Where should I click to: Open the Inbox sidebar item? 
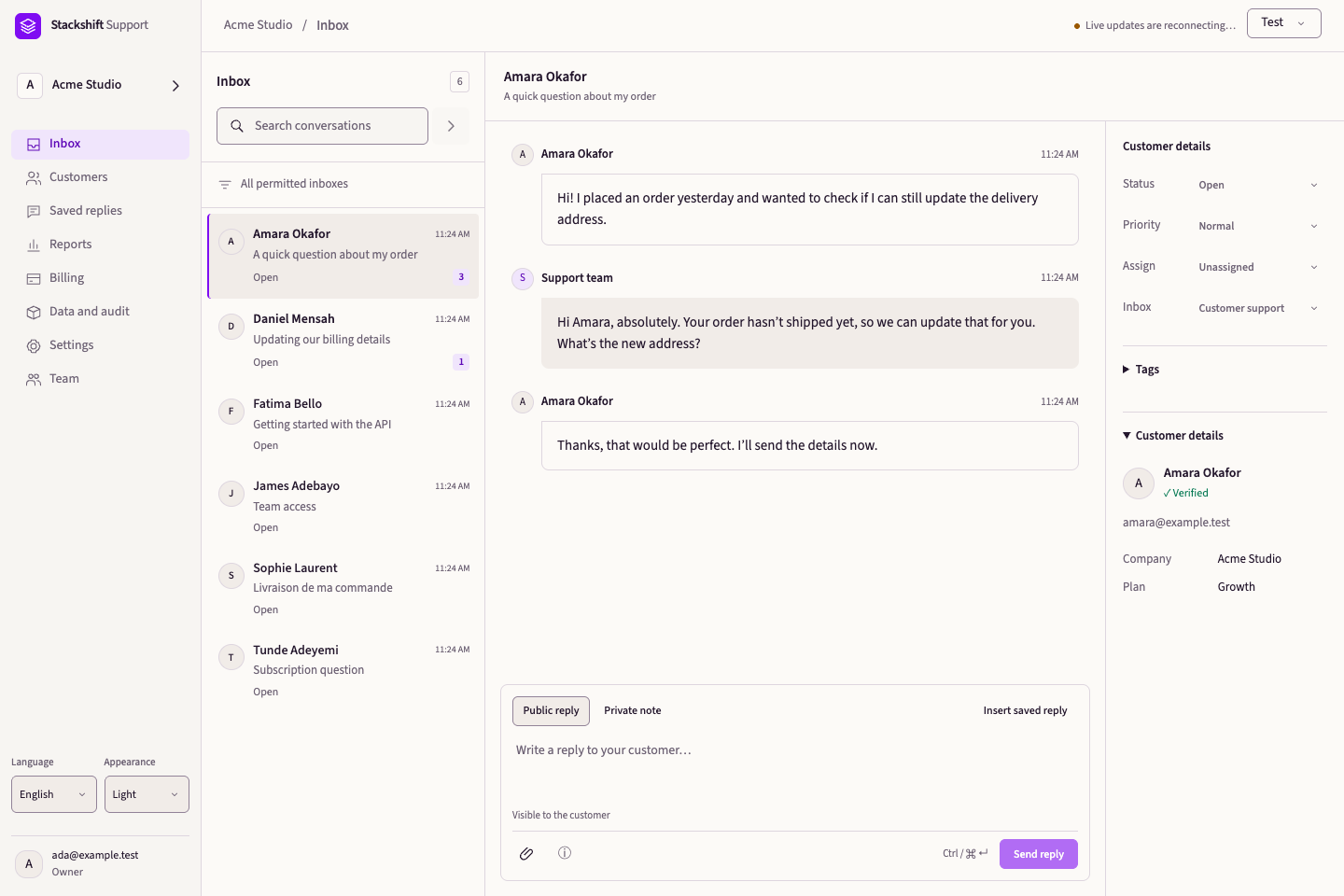(100, 145)
